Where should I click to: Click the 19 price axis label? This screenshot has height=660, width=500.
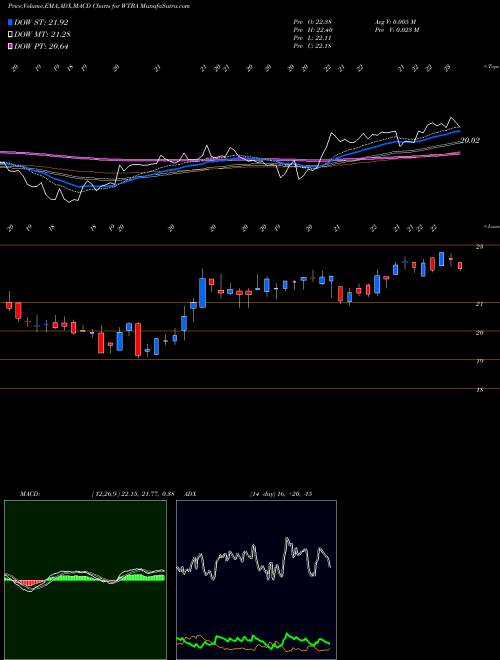[479, 362]
